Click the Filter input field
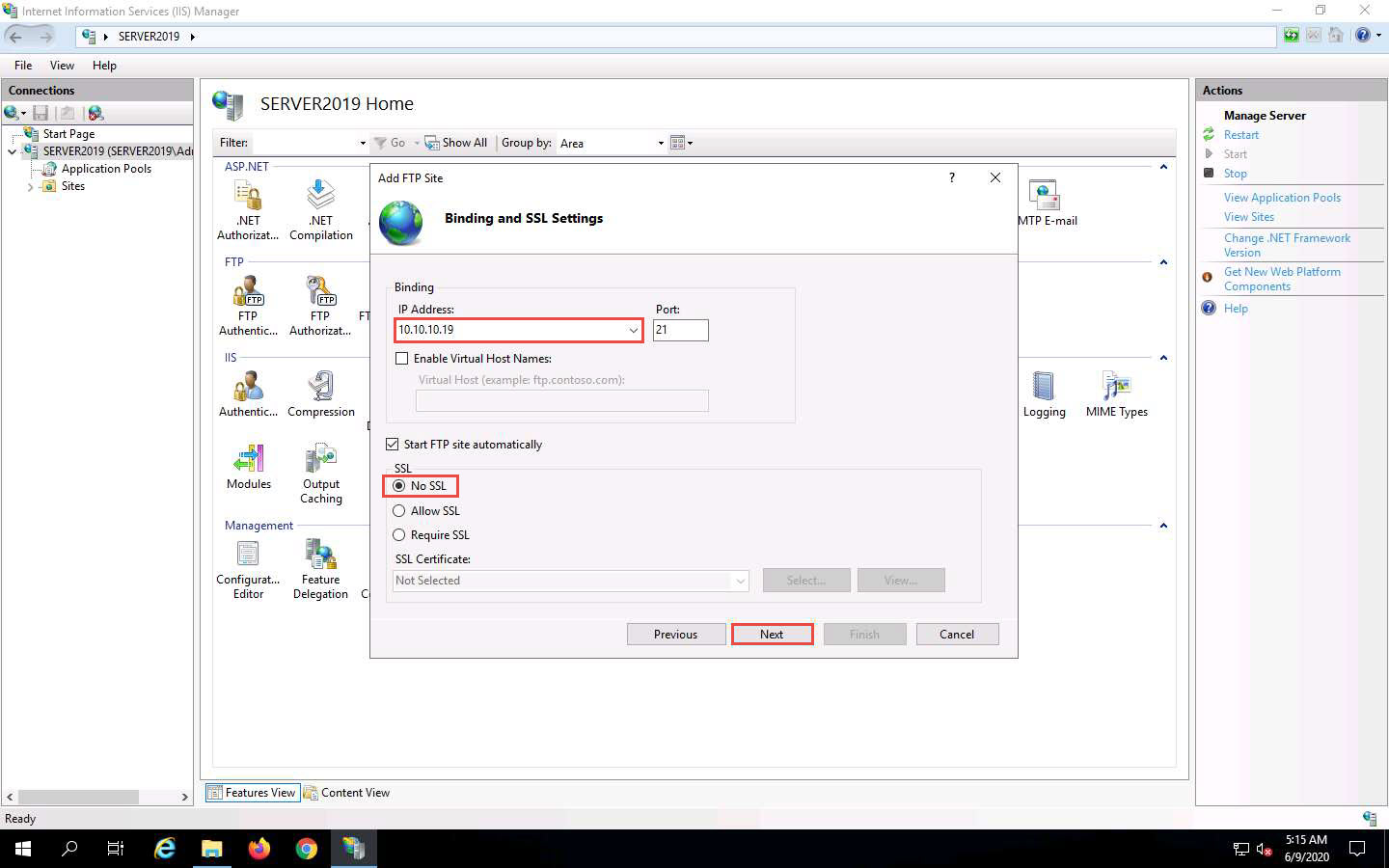1389x868 pixels. click(303, 143)
